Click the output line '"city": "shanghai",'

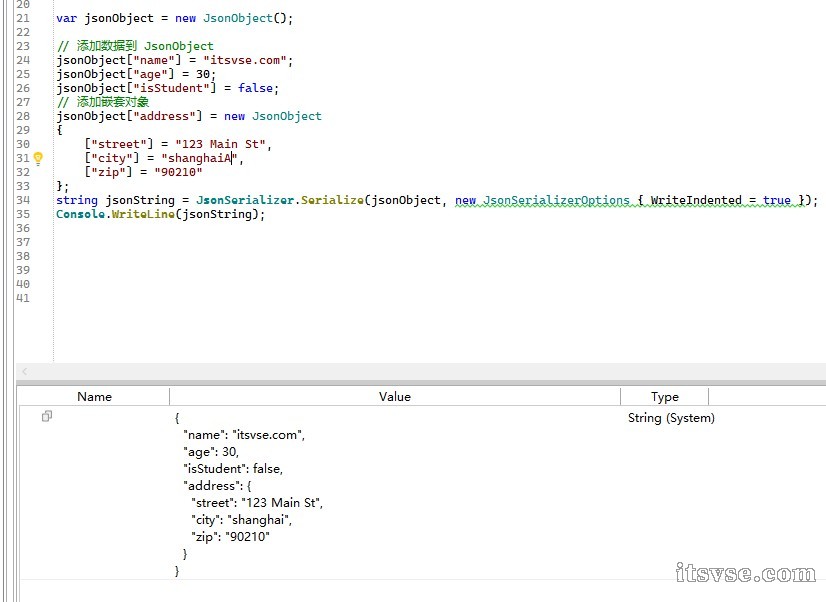241,520
